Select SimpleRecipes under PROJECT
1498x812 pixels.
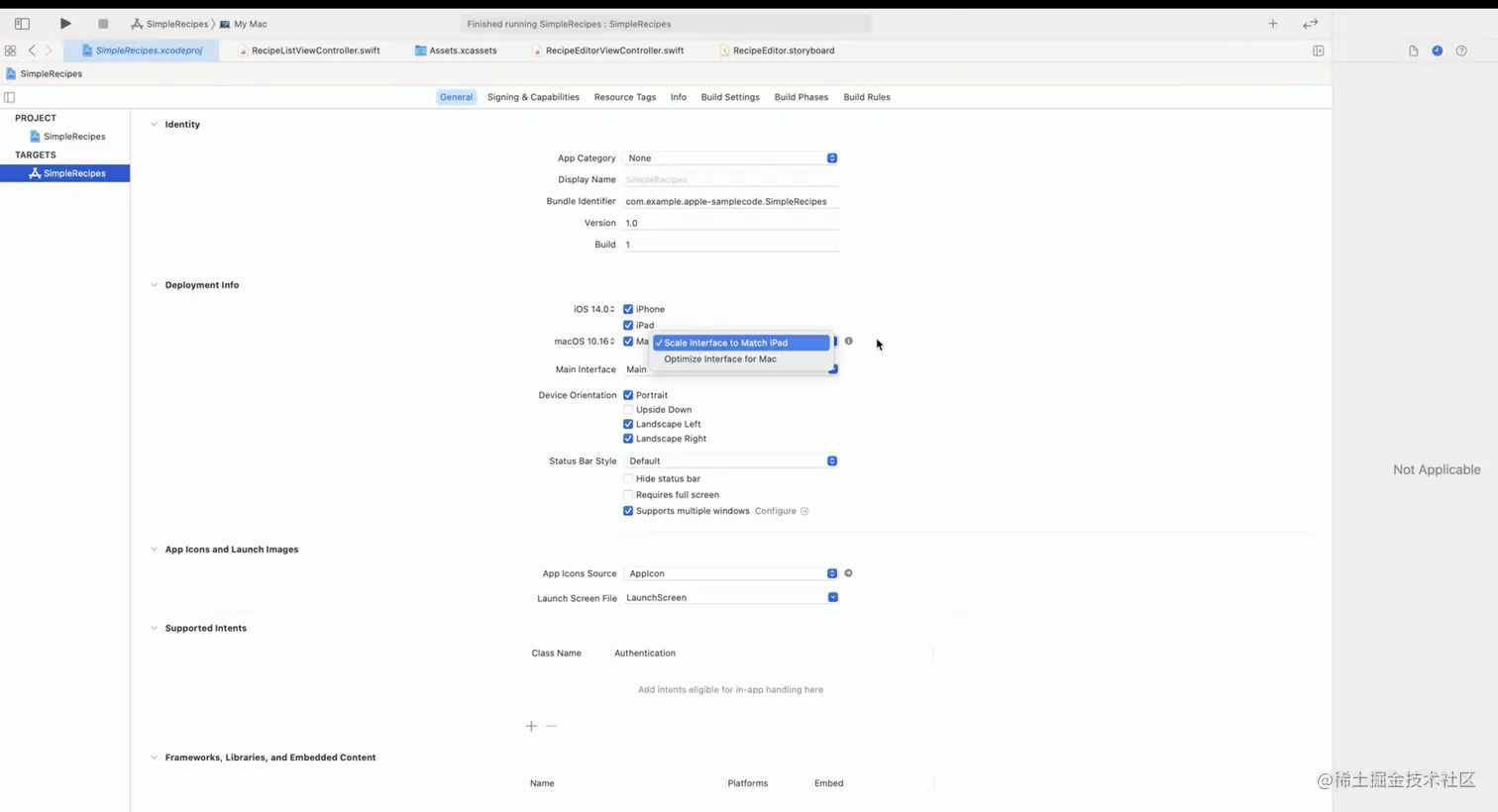(x=67, y=137)
